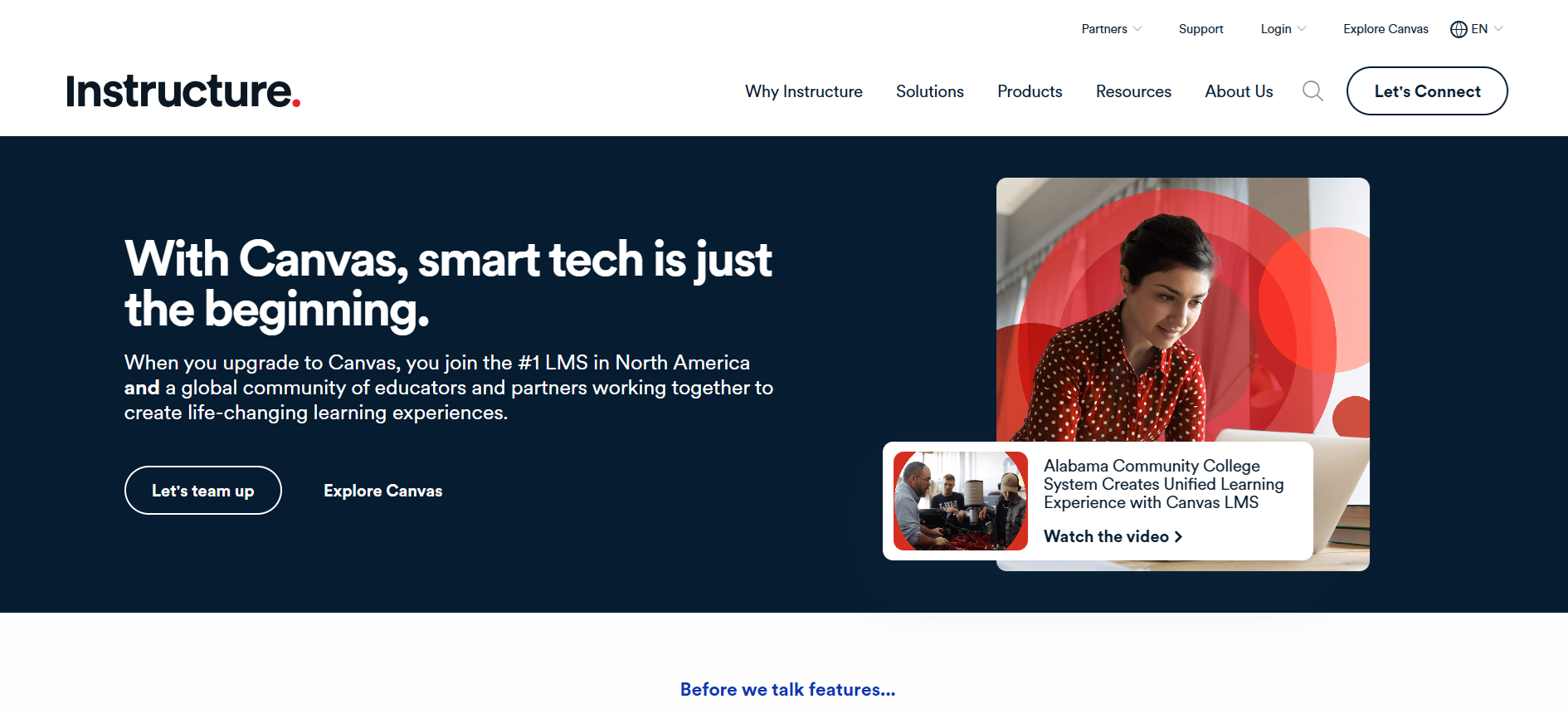
Task: Click the Alabama Community College System card title
Action: pyautogui.click(x=1163, y=484)
